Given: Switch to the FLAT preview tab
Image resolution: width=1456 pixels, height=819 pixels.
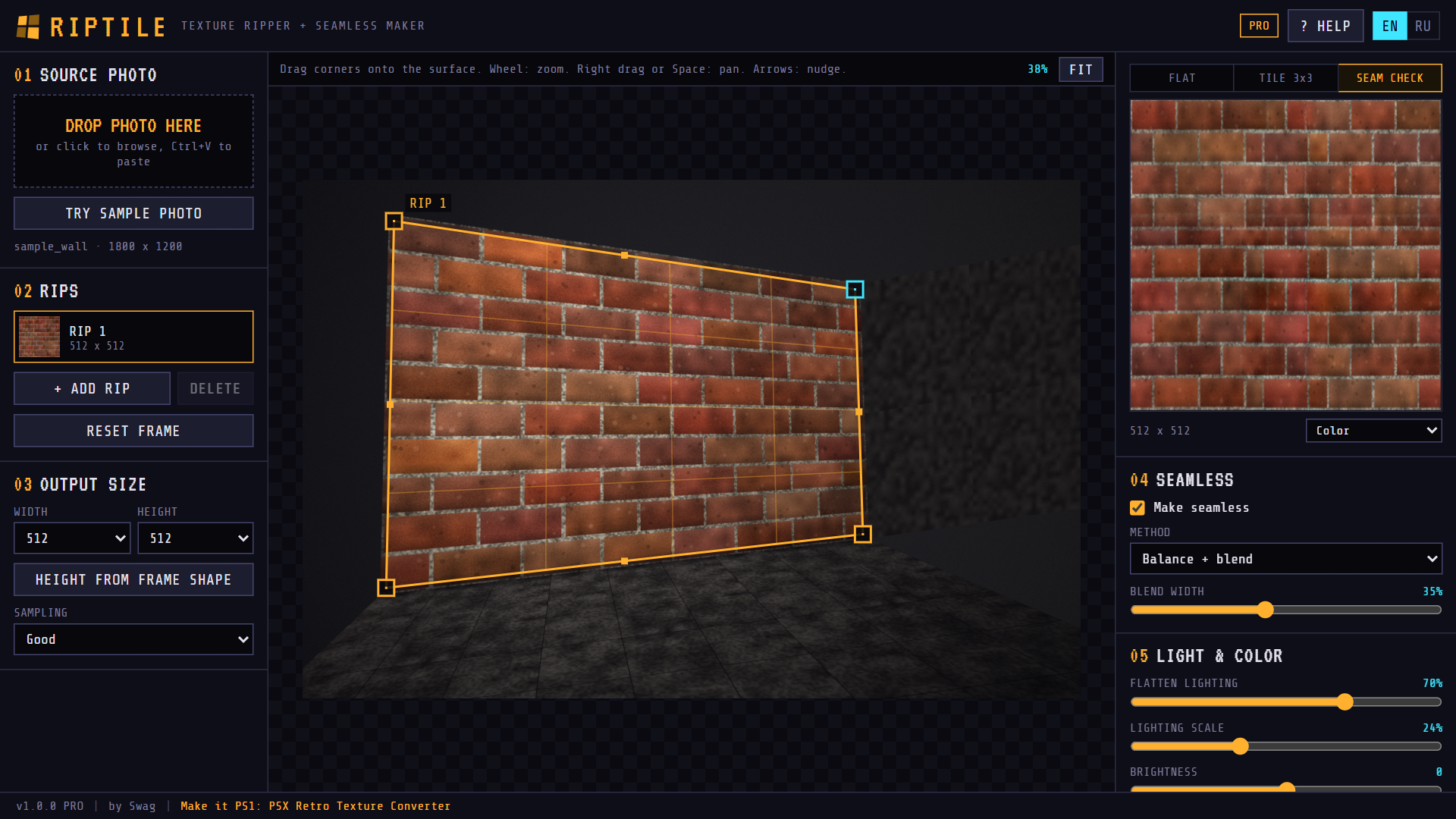Looking at the screenshot, I should click(x=1181, y=78).
